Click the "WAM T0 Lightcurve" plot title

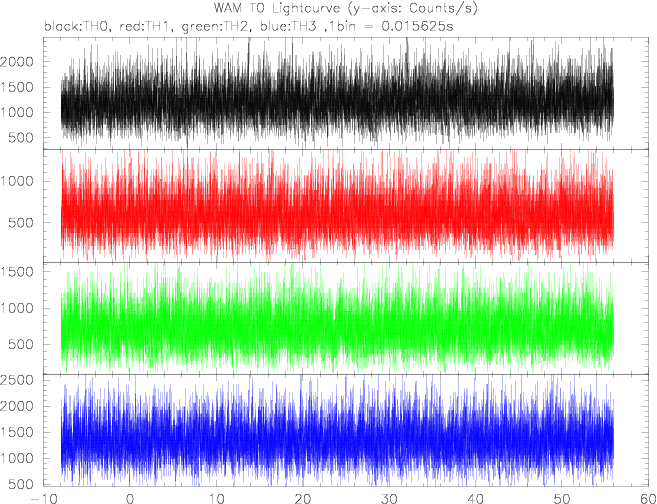[277, 8]
